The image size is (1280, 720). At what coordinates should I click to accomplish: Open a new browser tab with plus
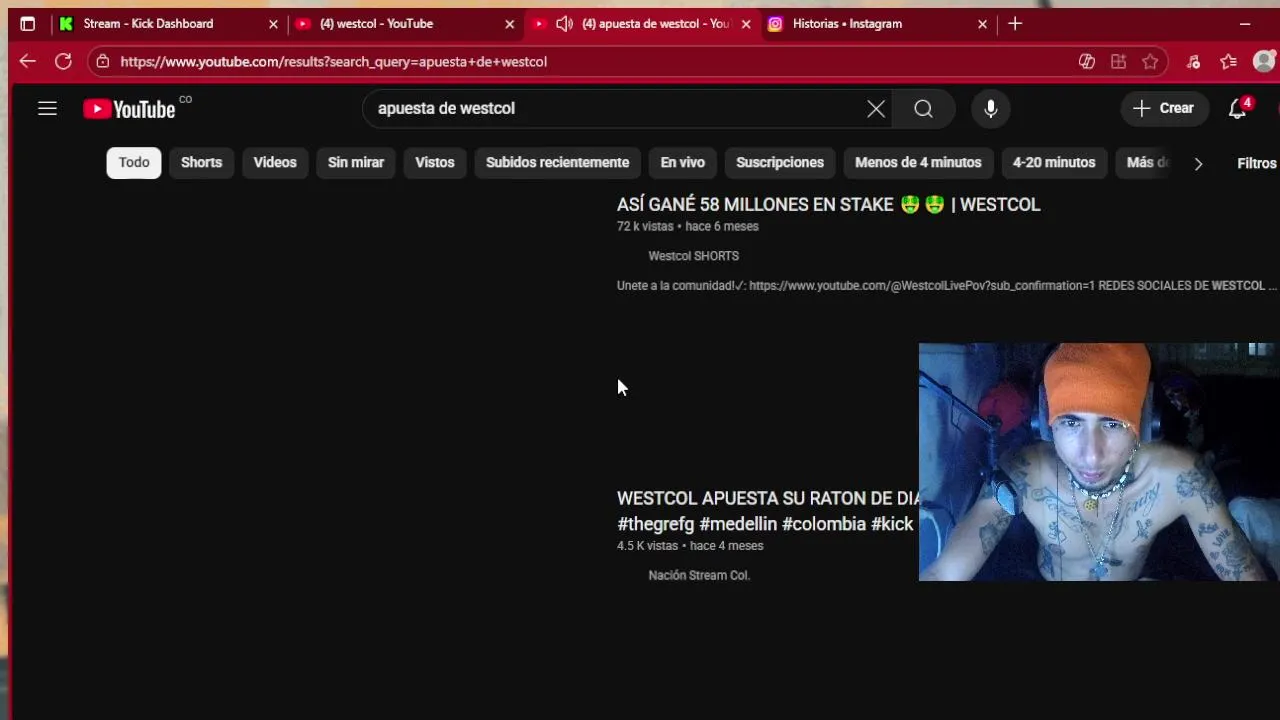tap(1015, 24)
